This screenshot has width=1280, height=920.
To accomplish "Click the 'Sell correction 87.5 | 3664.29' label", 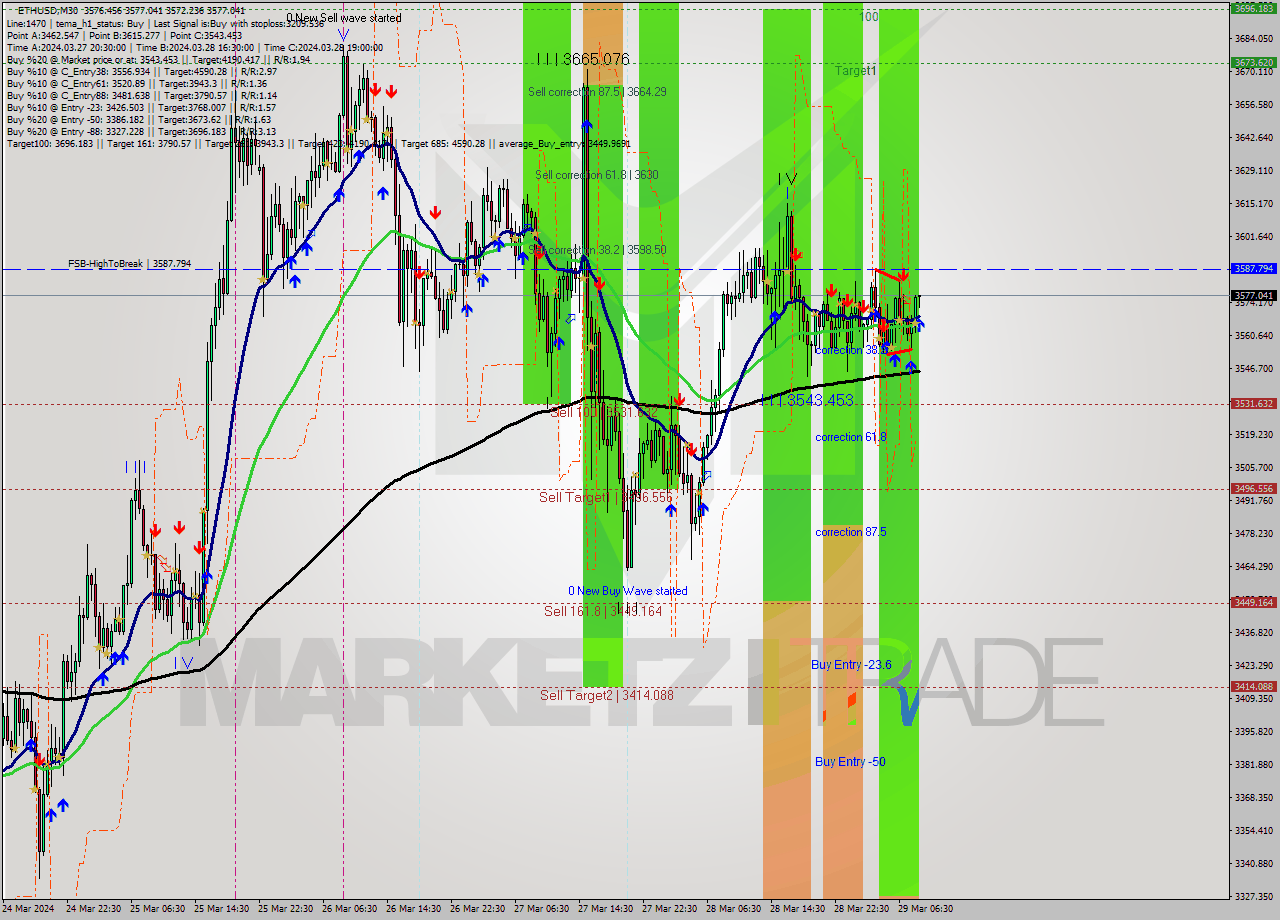I will pyautogui.click(x=599, y=91).
